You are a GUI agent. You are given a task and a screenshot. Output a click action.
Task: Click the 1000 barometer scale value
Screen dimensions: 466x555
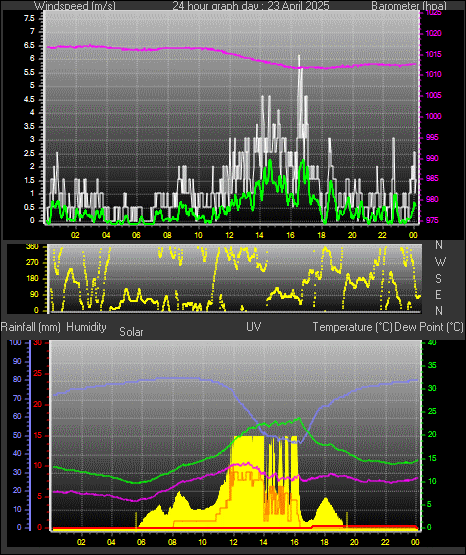click(433, 116)
